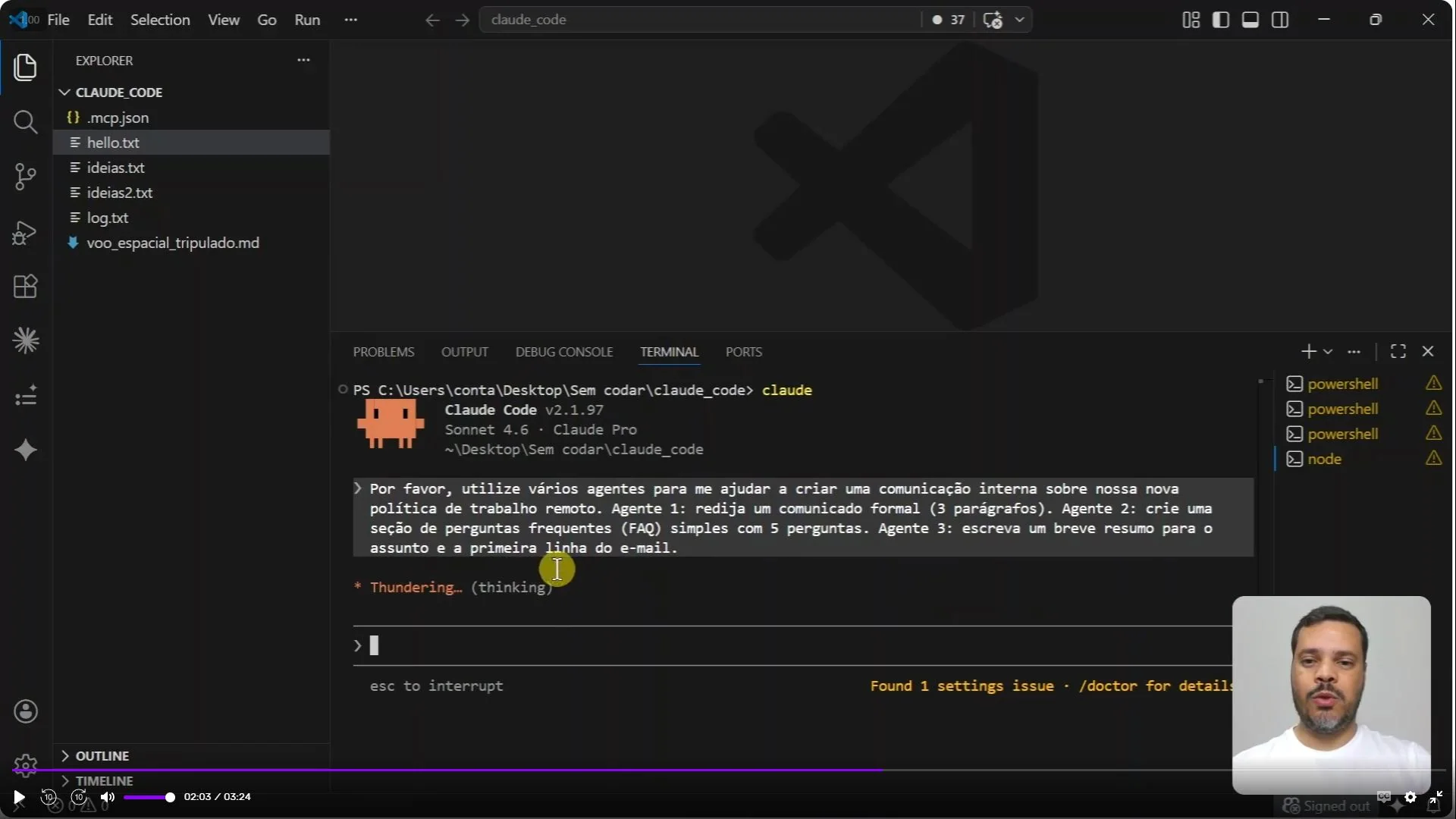Open the Copilot chat icon in title bar
Image resolution: width=1456 pixels, height=819 pixels.
[993, 20]
